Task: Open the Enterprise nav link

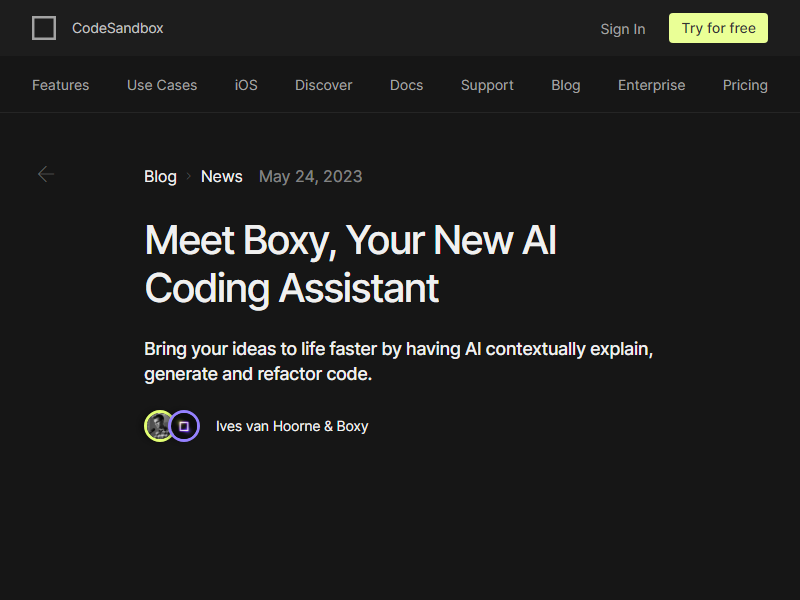Action: 652,85
